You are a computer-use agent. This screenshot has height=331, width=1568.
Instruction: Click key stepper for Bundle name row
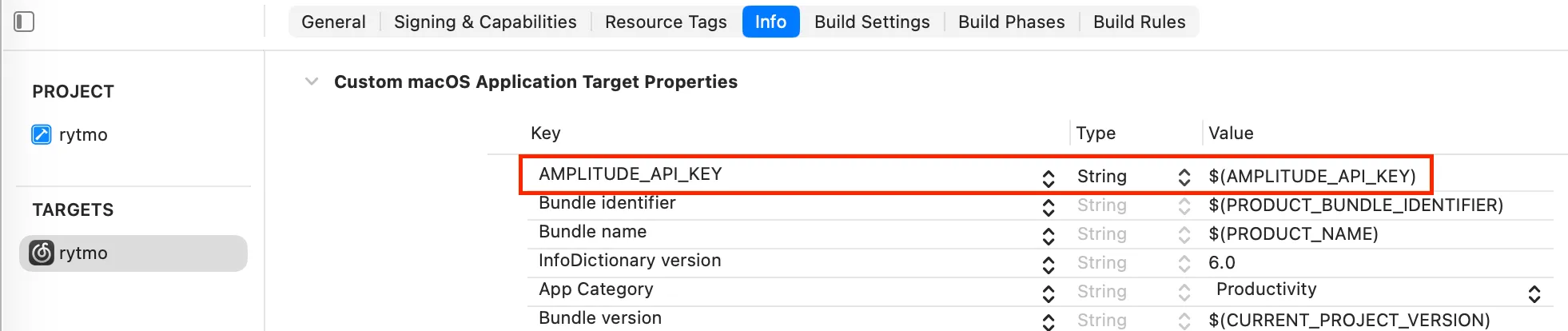pos(1049,236)
